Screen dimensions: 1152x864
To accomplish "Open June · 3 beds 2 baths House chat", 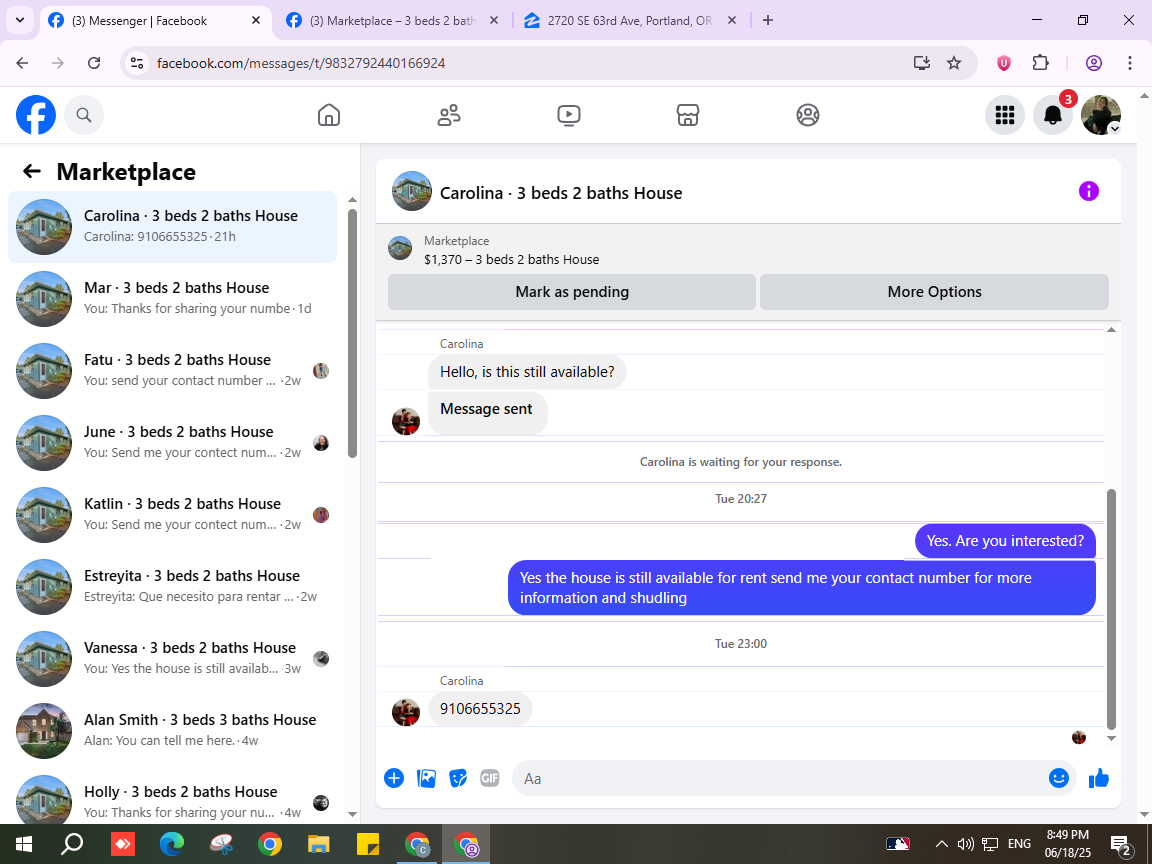I will coord(172,442).
